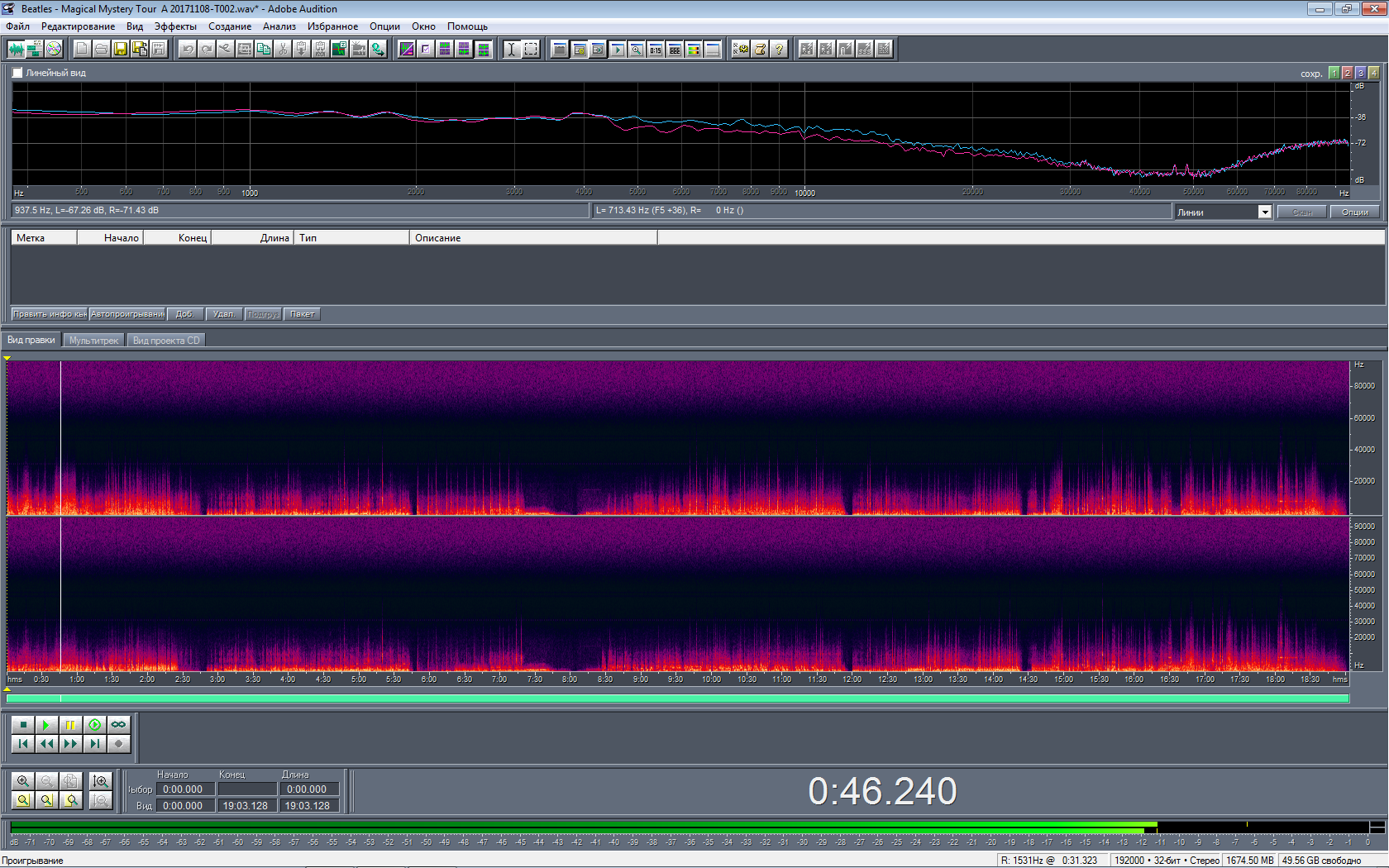This screenshot has height=868, width=1389.
Task: Start playback with green play button
Action: point(47,725)
